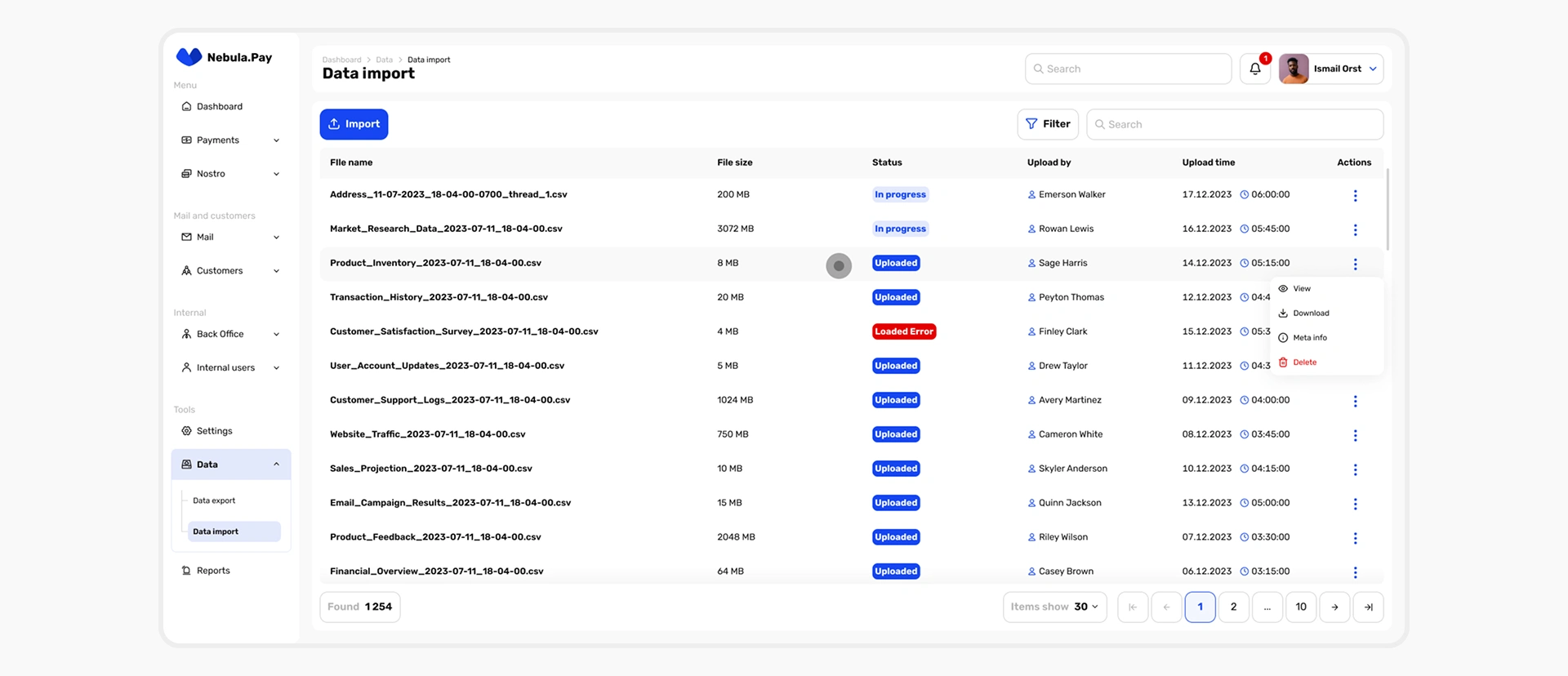Expand the Payments menu section
1568x676 pixels.
pos(230,140)
